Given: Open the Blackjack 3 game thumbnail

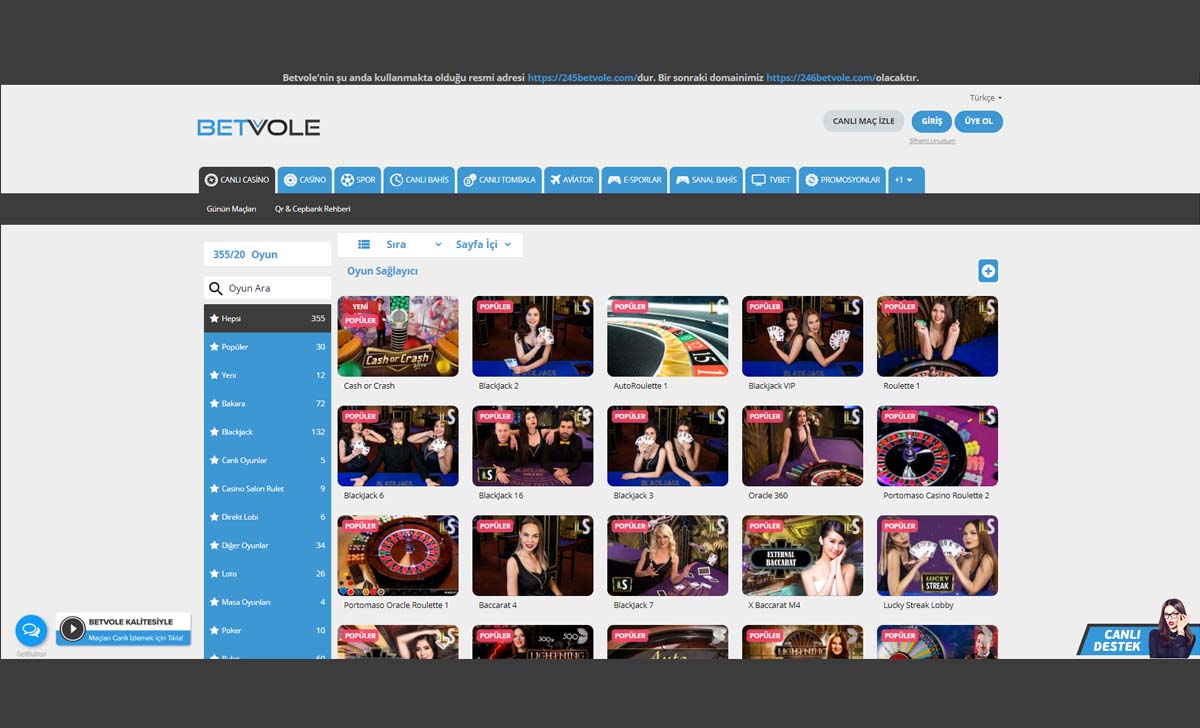Looking at the screenshot, I should pos(668,446).
